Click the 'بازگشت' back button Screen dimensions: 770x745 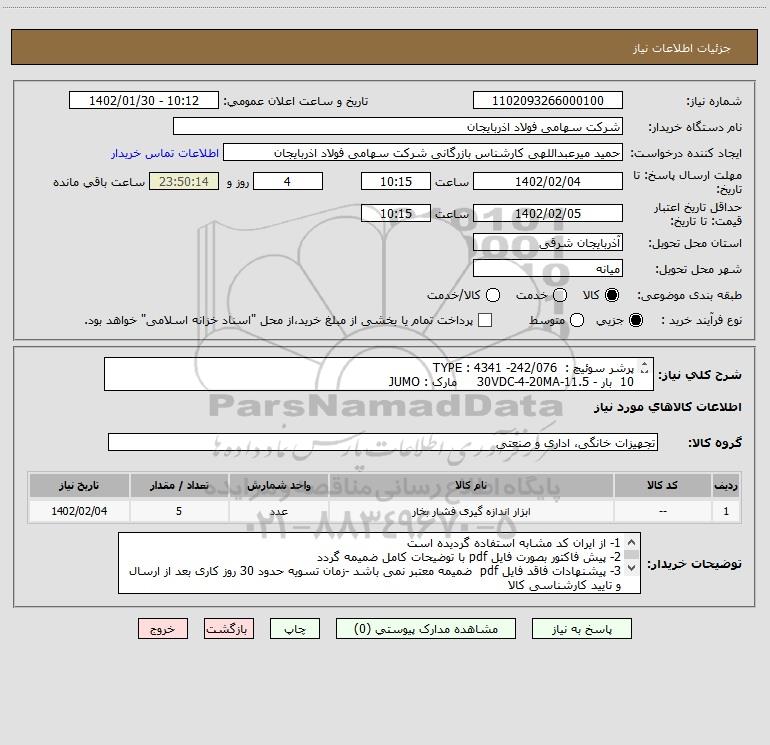(229, 629)
